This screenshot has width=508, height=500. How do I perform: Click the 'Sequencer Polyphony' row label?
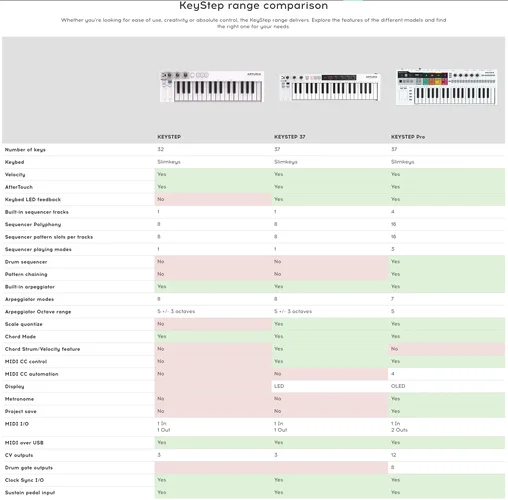coord(33,224)
